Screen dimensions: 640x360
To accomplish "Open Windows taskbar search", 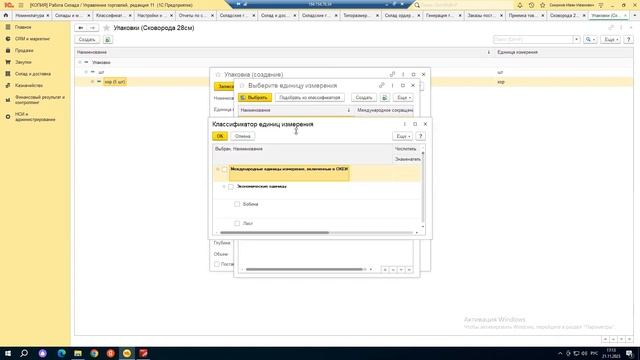I will (x=24, y=353).
